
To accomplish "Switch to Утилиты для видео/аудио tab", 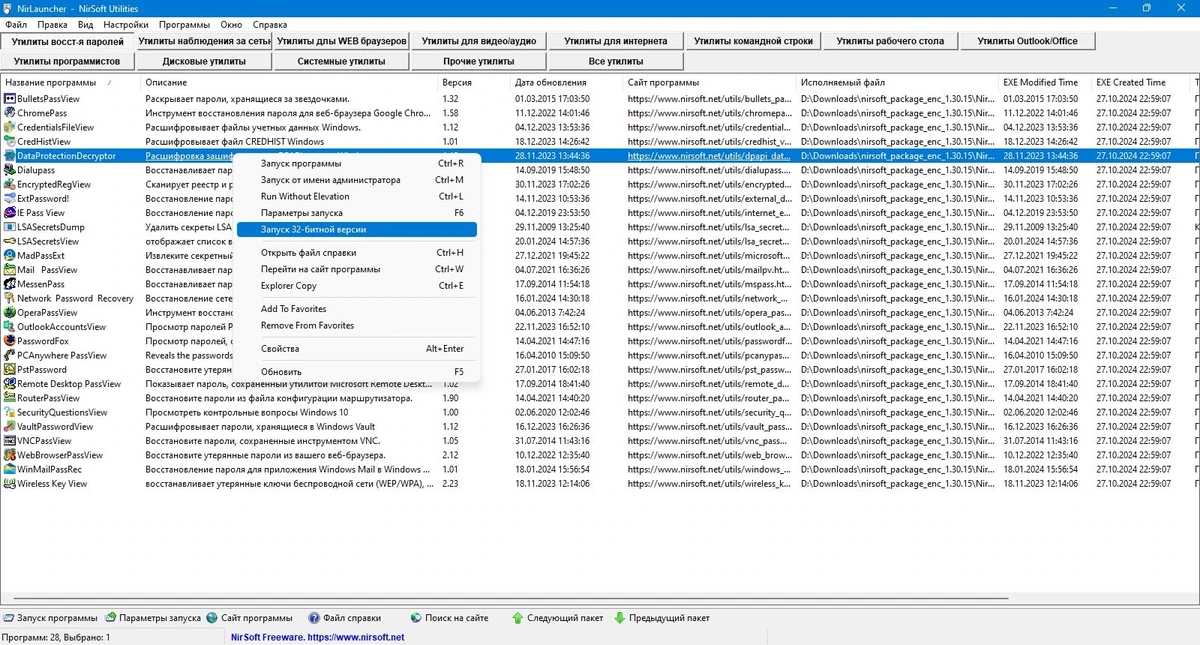I will tap(478, 41).
